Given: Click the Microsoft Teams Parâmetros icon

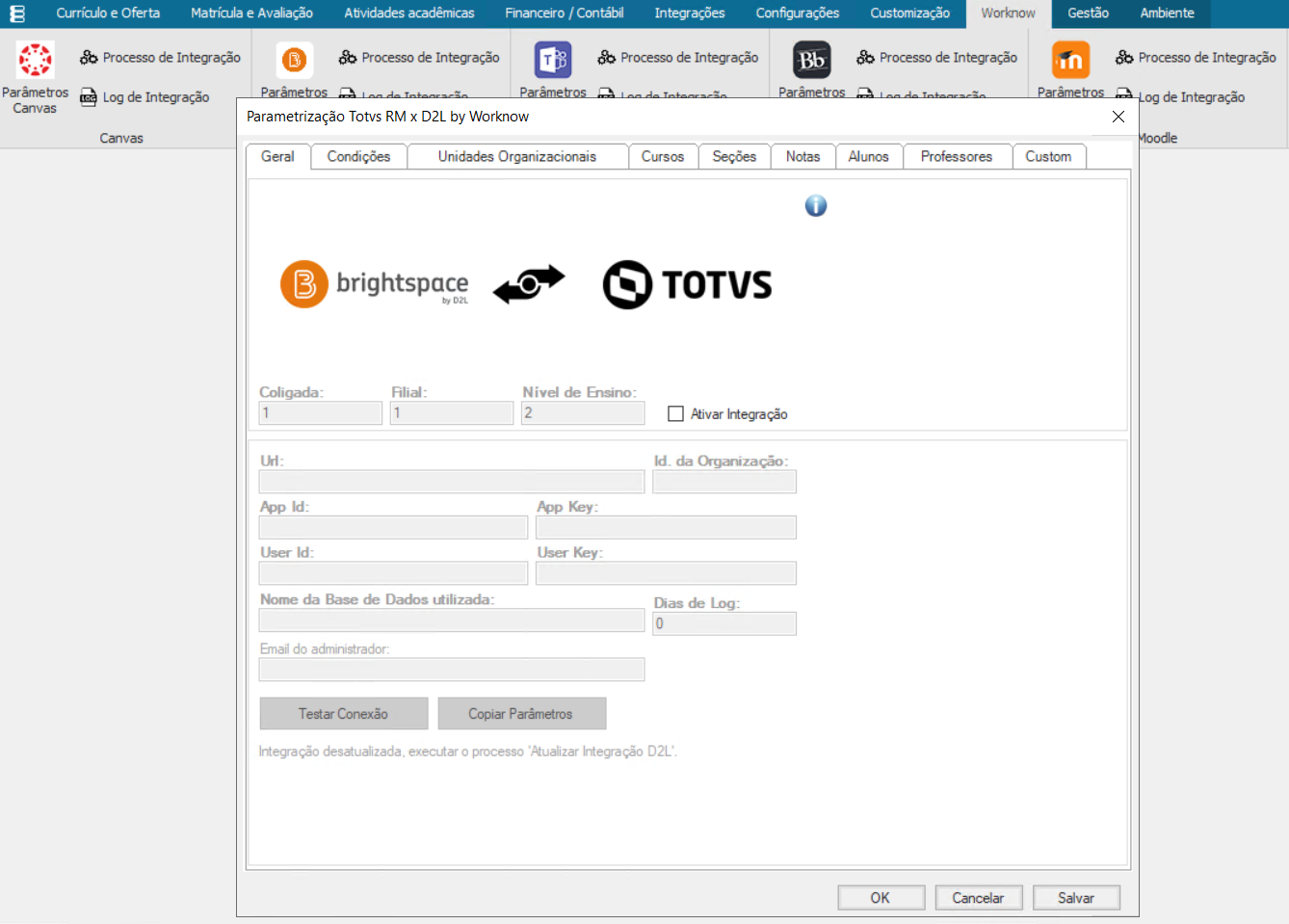Looking at the screenshot, I should click(553, 60).
